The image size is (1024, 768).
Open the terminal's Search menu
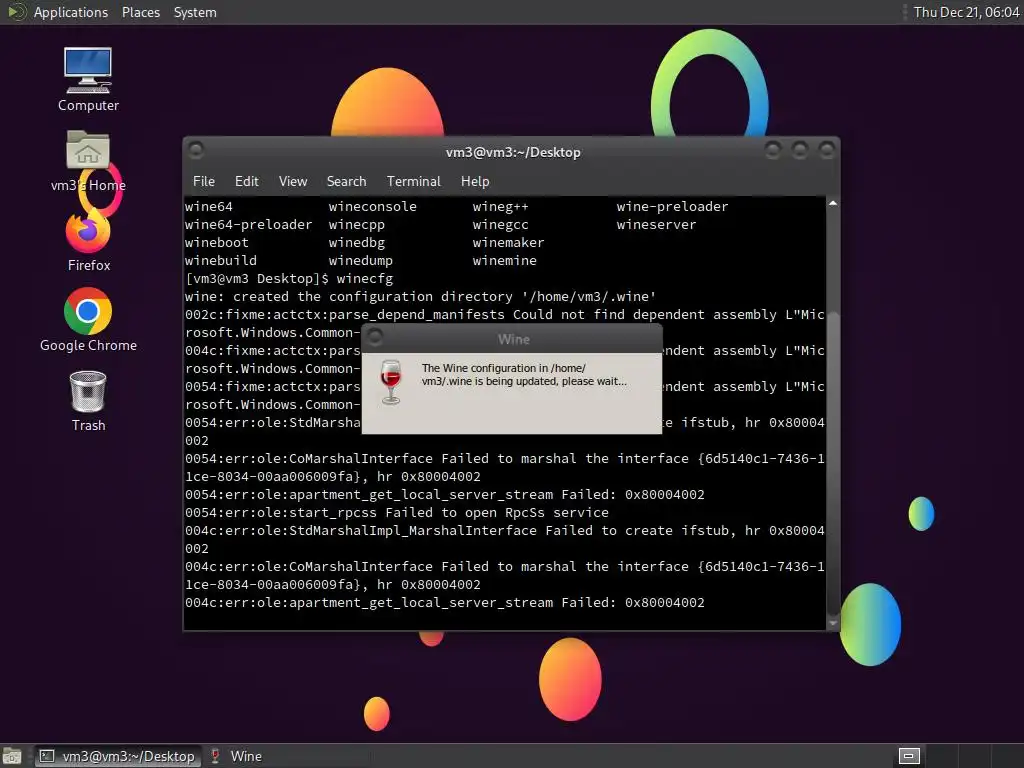[346, 181]
